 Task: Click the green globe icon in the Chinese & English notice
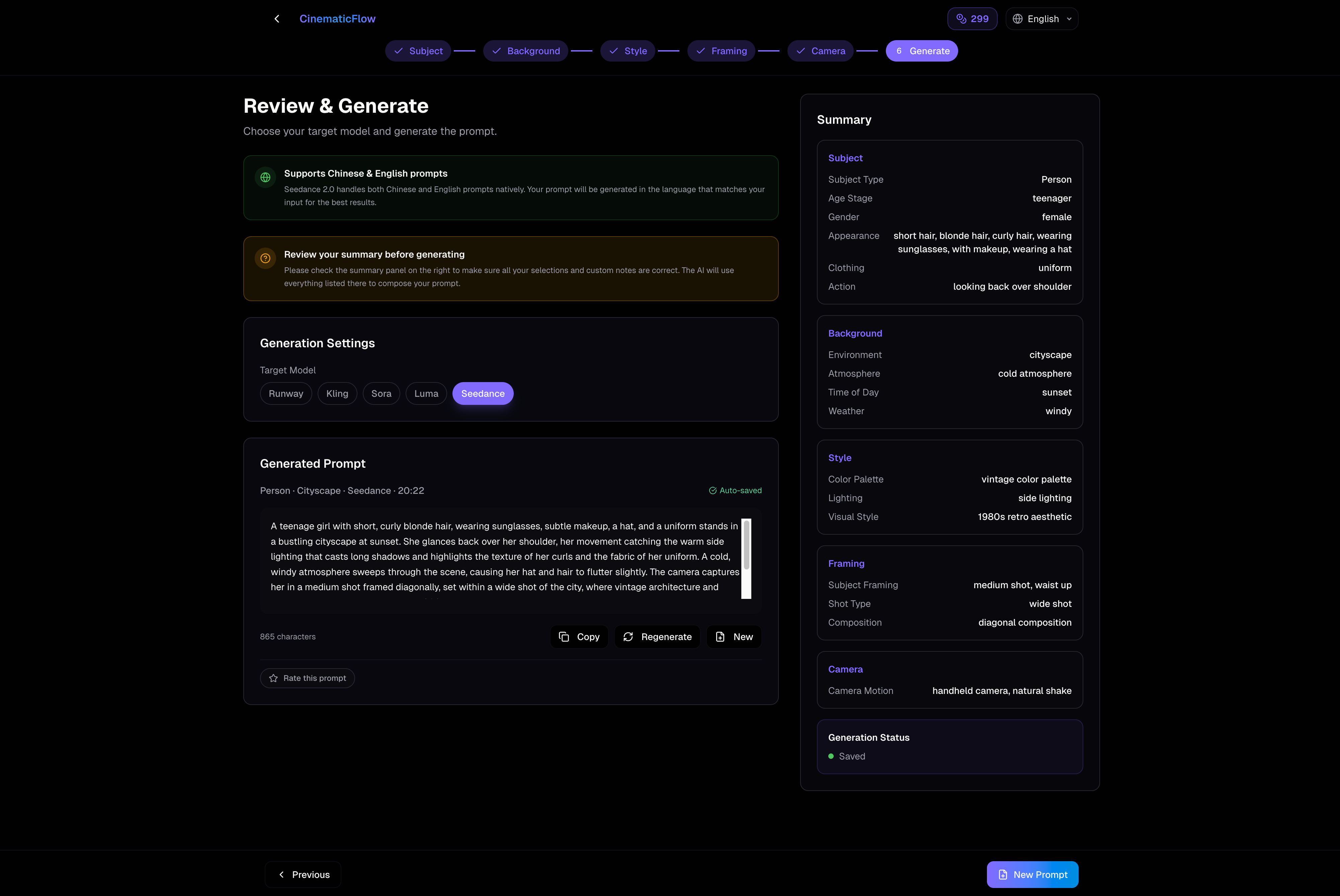coord(265,177)
